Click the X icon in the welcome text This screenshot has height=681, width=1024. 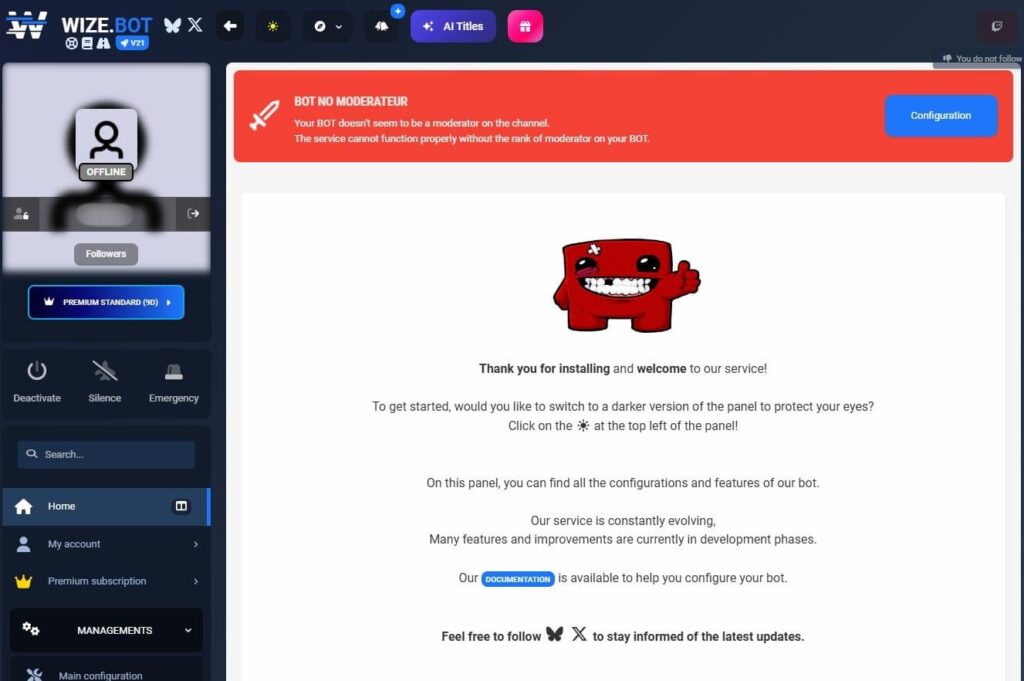tap(579, 634)
